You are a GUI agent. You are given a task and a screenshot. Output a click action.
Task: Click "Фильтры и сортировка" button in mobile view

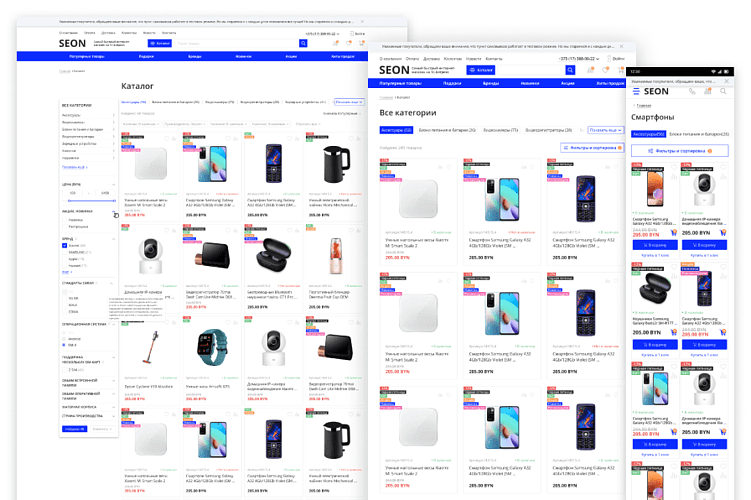[679, 151]
